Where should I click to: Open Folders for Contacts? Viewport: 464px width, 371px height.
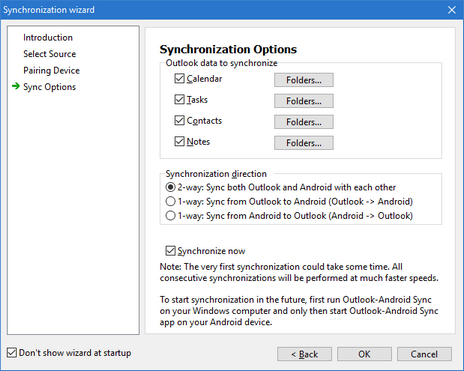304,122
